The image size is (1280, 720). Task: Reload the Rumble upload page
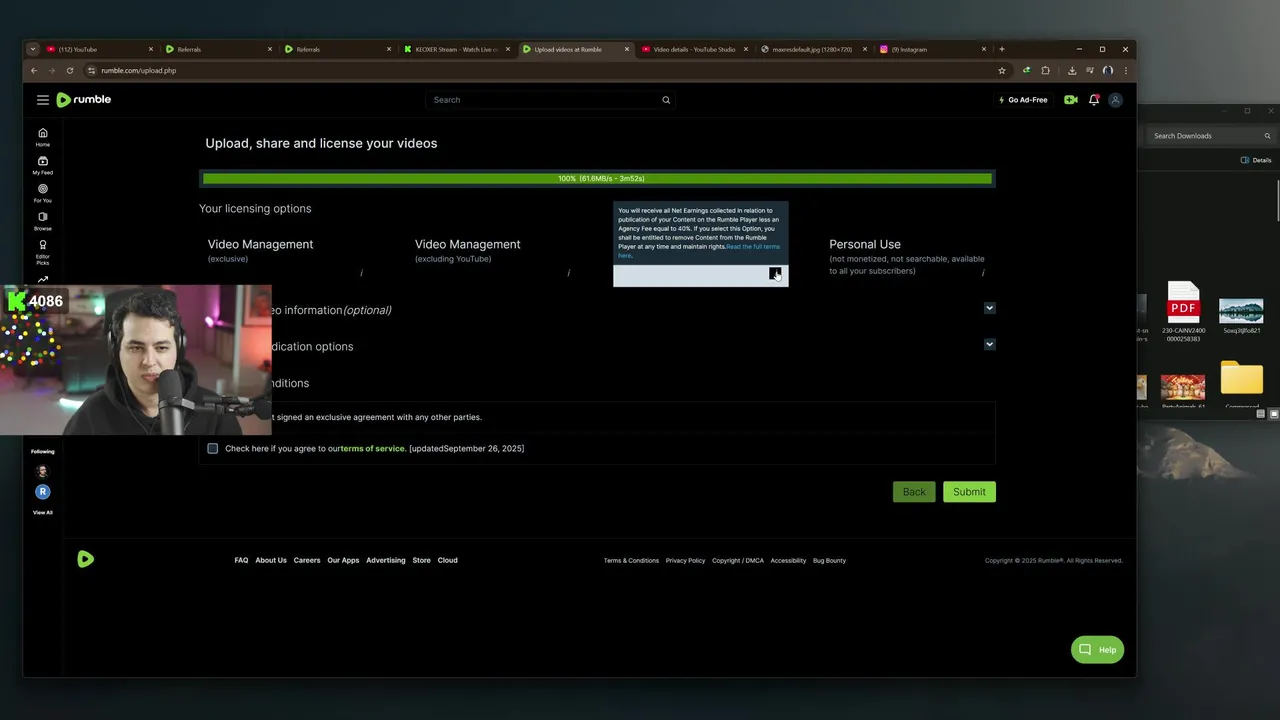[70, 71]
